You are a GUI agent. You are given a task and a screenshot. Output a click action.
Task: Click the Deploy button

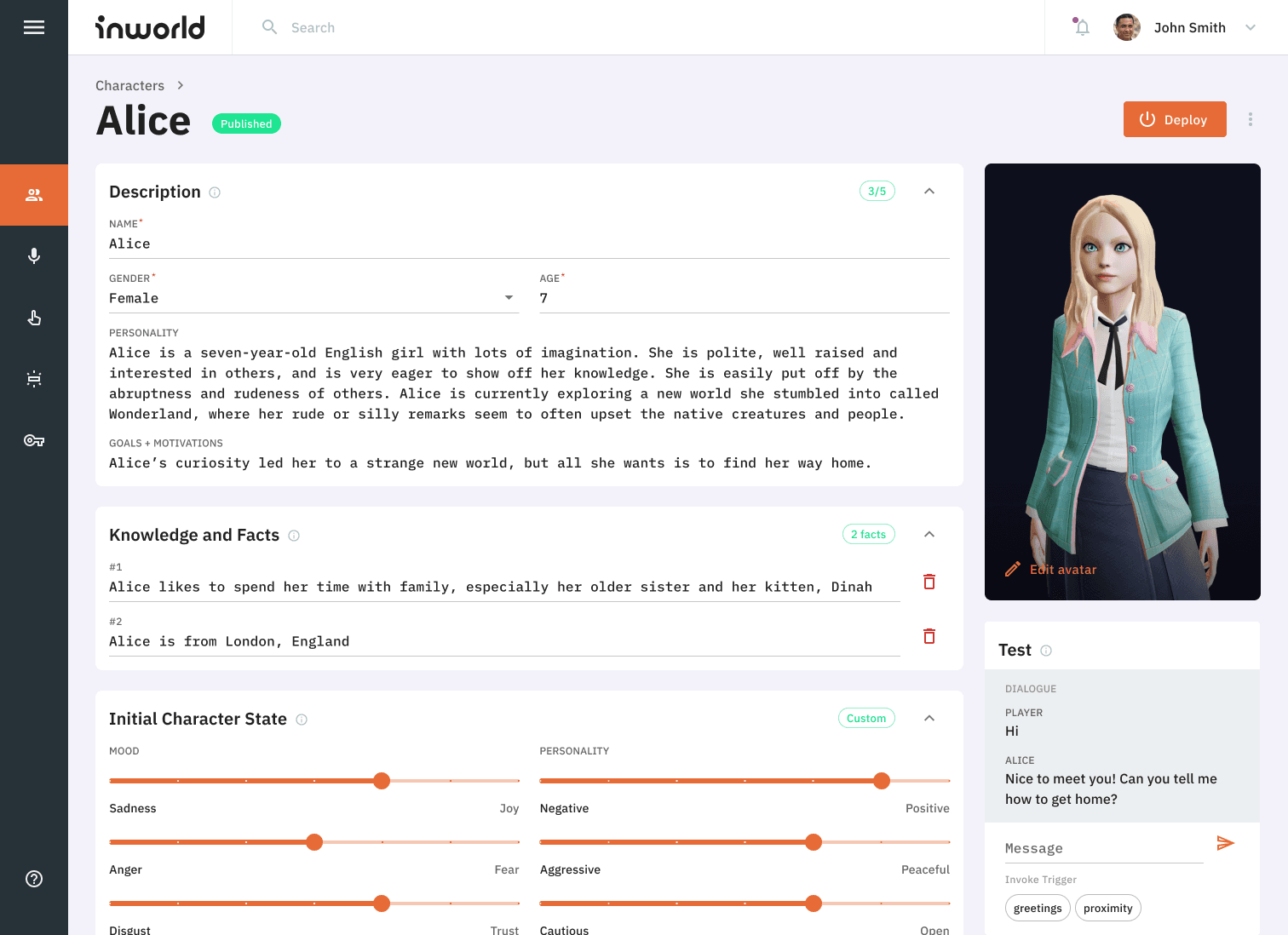click(x=1175, y=119)
